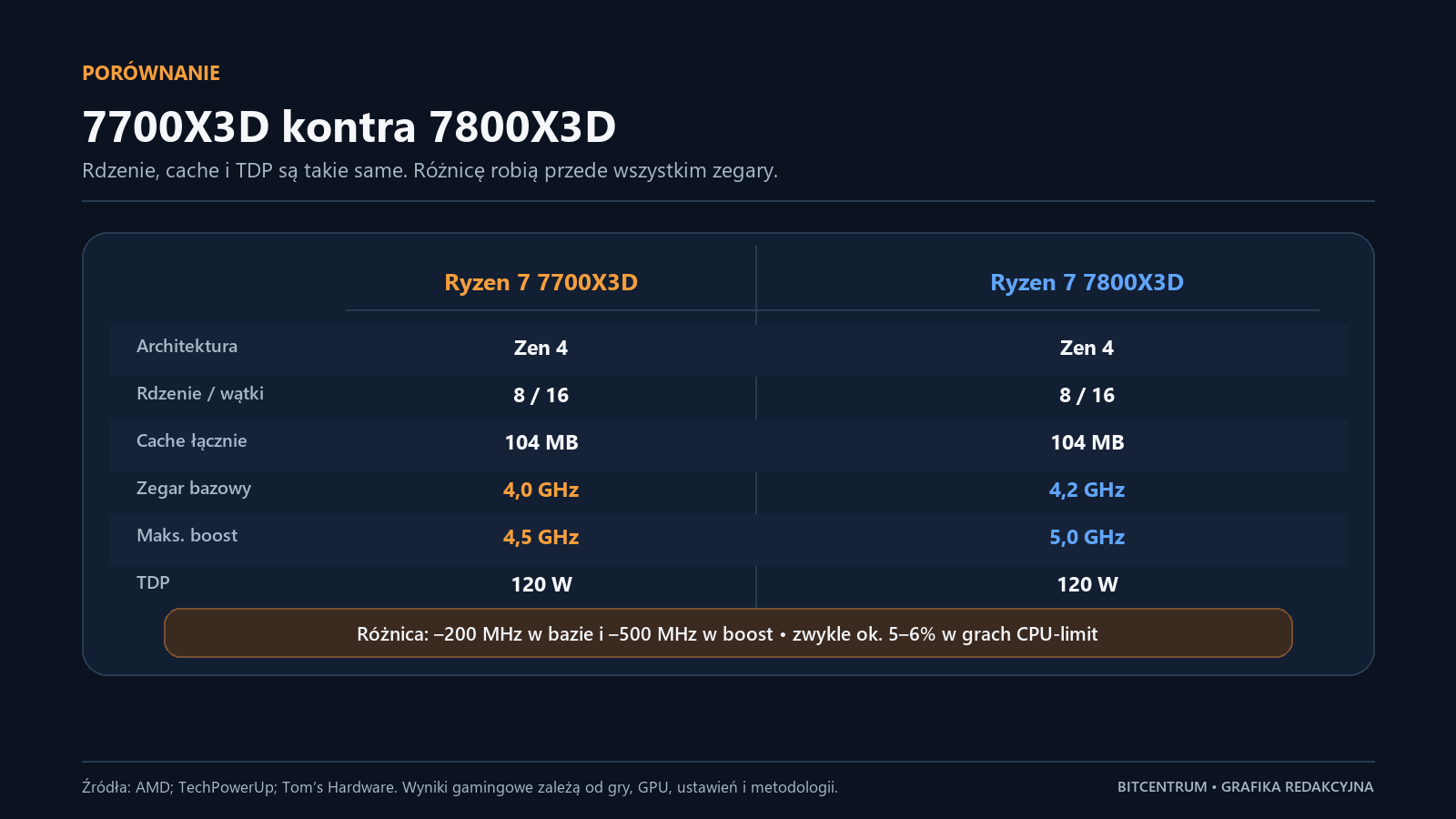Click the title 7700X3D kontra 7800X3D
This screenshot has width=1456, height=819.
click(x=349, y=126)
